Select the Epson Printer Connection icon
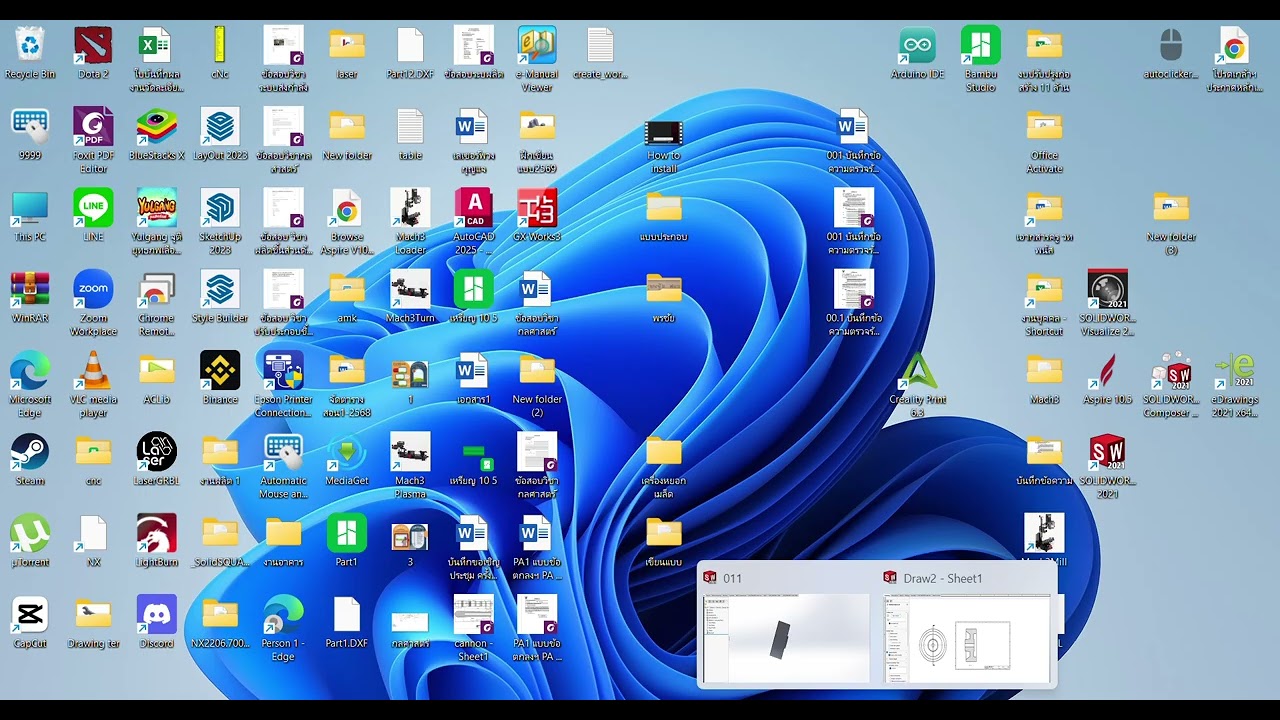The width and height of the screenshot is (1280, 720). click(283, 385)
